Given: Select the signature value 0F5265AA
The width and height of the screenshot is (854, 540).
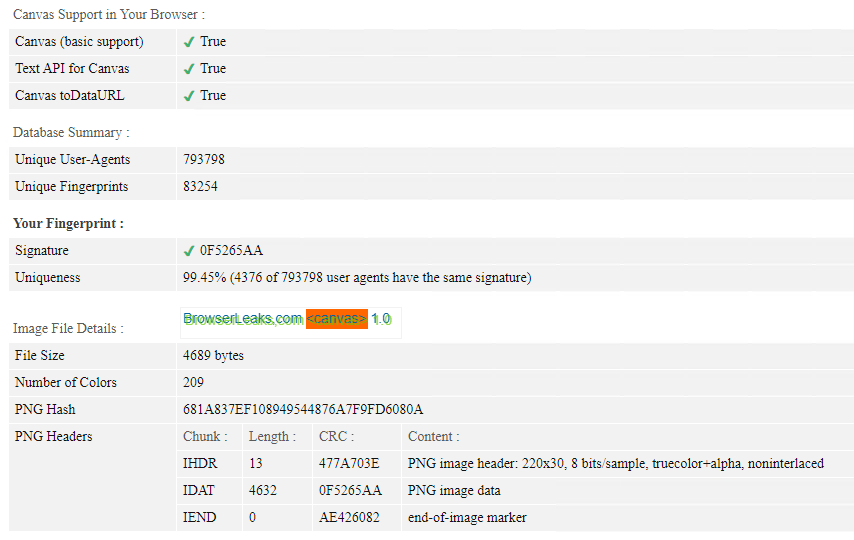Looking at the screenshot, I should coord(231,250).
